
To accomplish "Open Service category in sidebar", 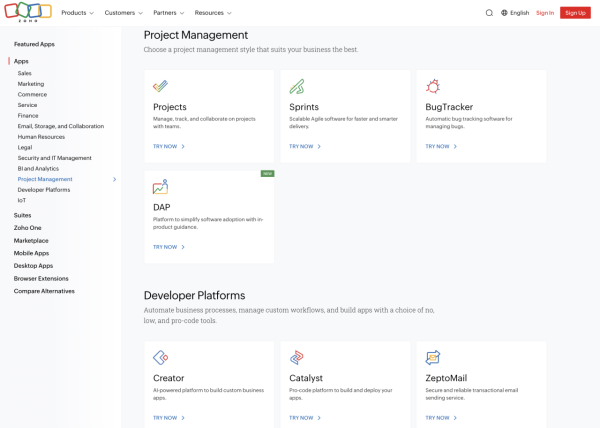I will pyautogui.click(x=27, y=105).
